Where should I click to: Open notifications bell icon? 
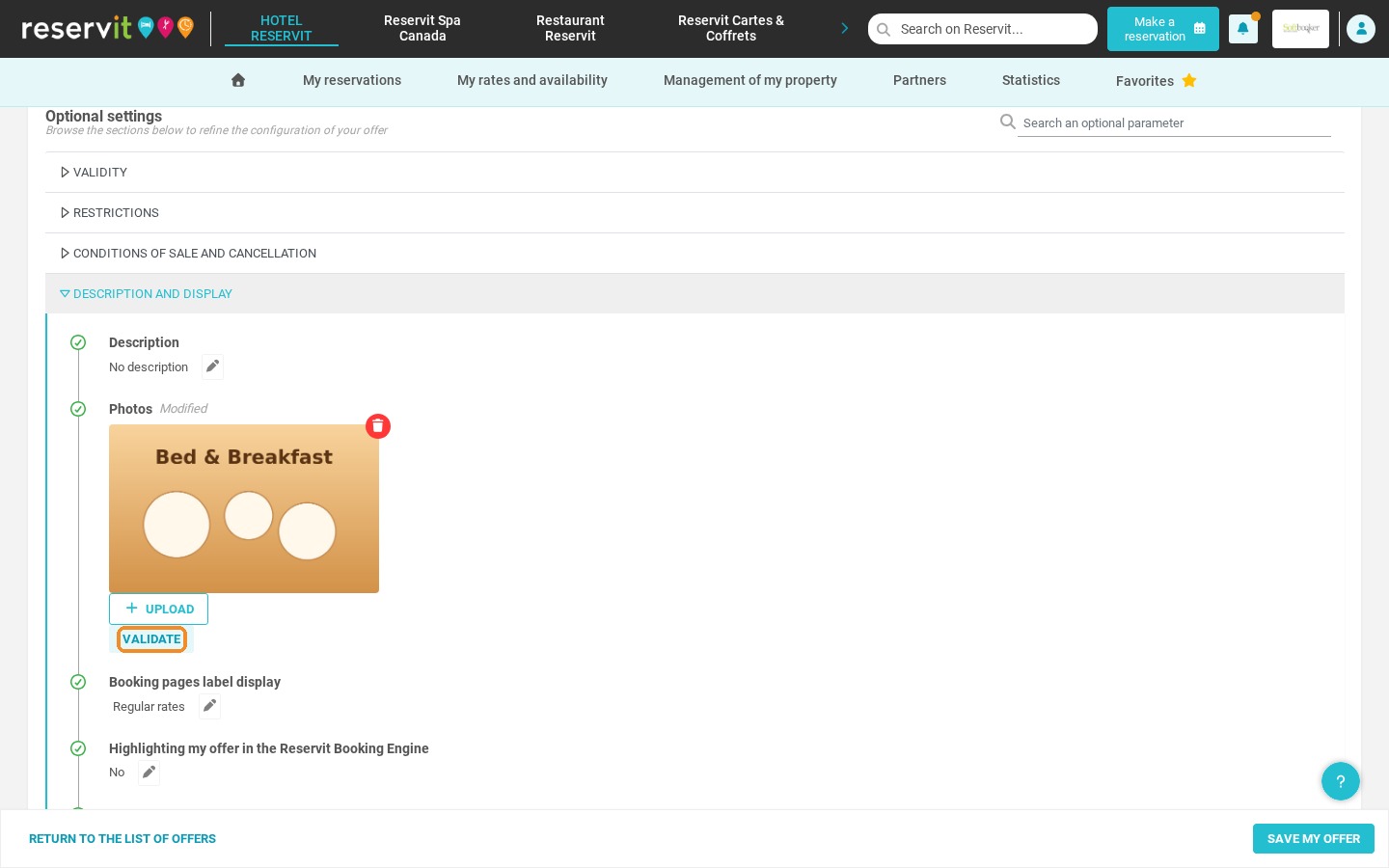pyautogui.click(x=1242, y=29)
